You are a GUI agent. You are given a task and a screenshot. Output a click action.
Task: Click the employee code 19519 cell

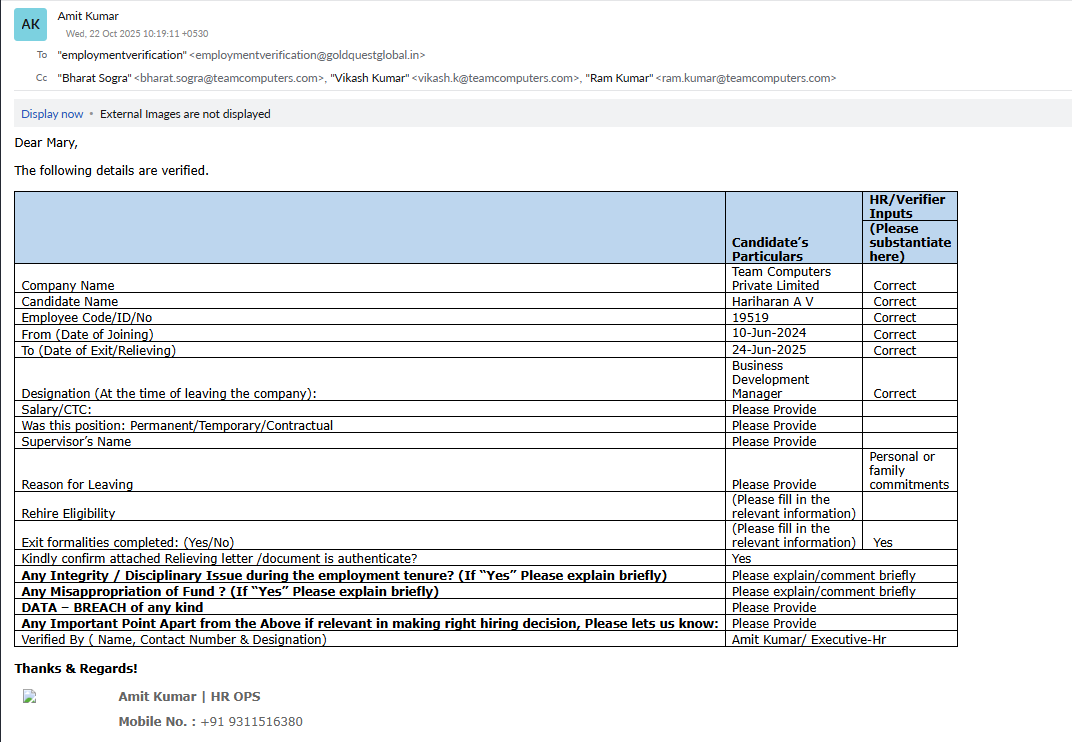(x=750, y=318)
